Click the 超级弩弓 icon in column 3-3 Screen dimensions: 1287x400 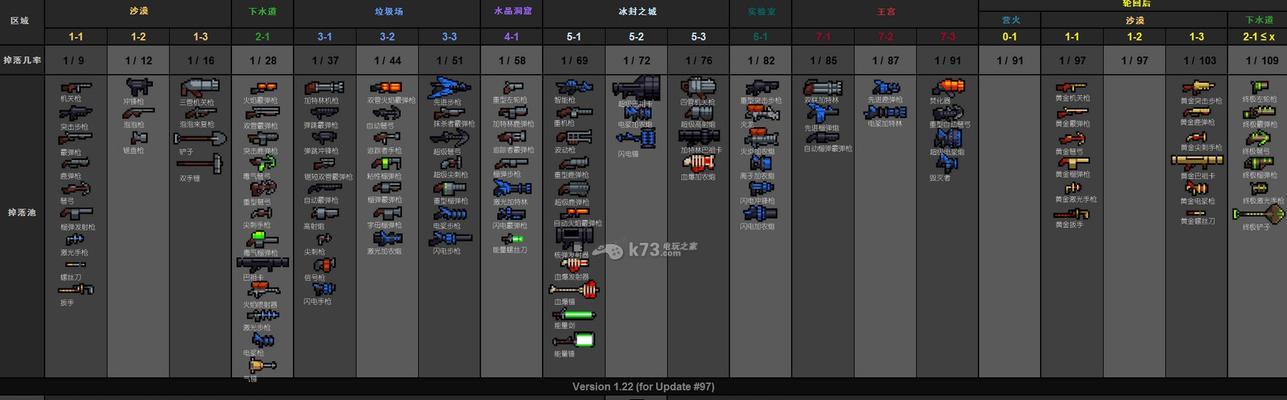[x=447, y=138]
